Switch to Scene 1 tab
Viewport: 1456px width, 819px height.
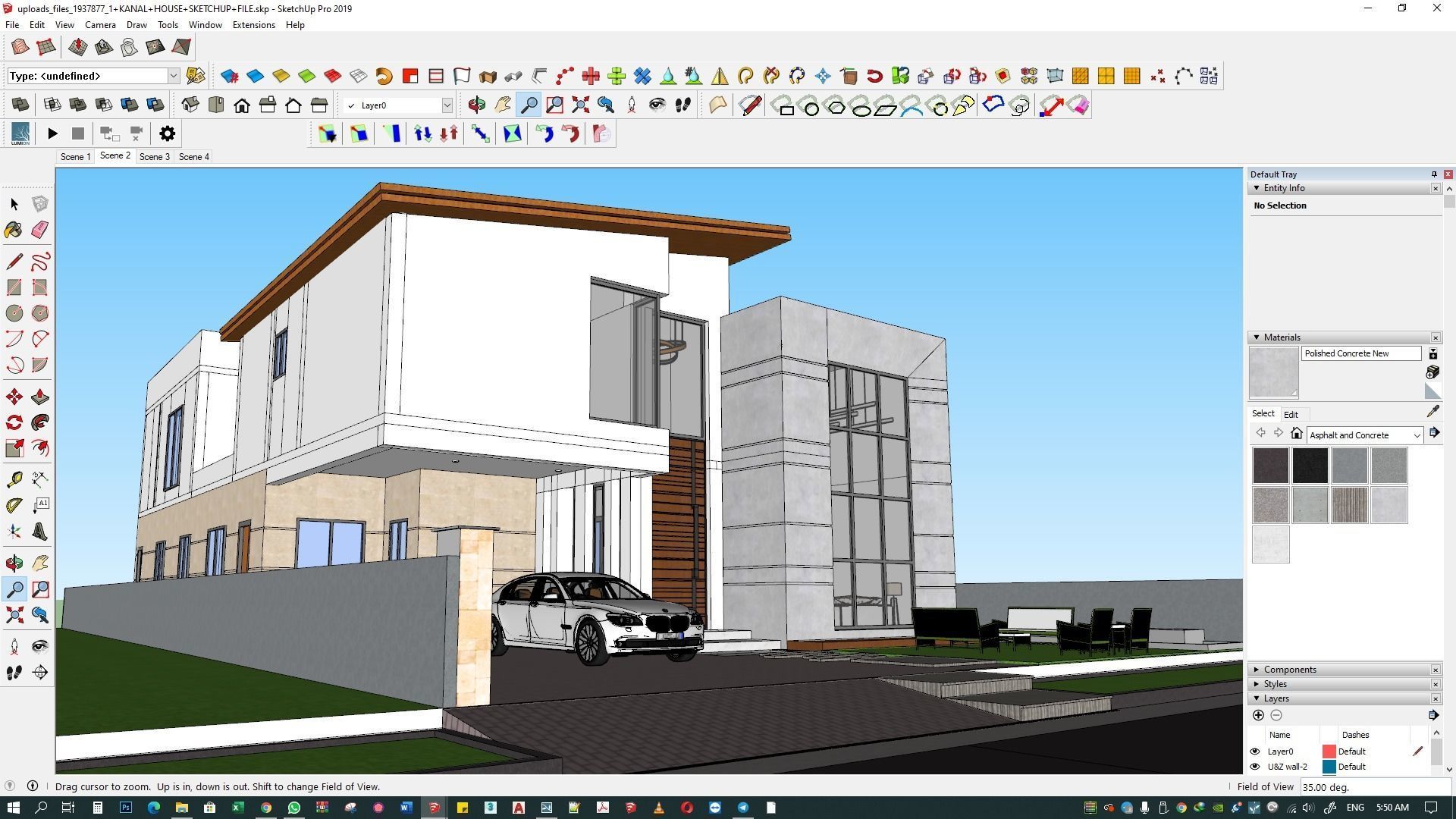(x=75, y=157)
